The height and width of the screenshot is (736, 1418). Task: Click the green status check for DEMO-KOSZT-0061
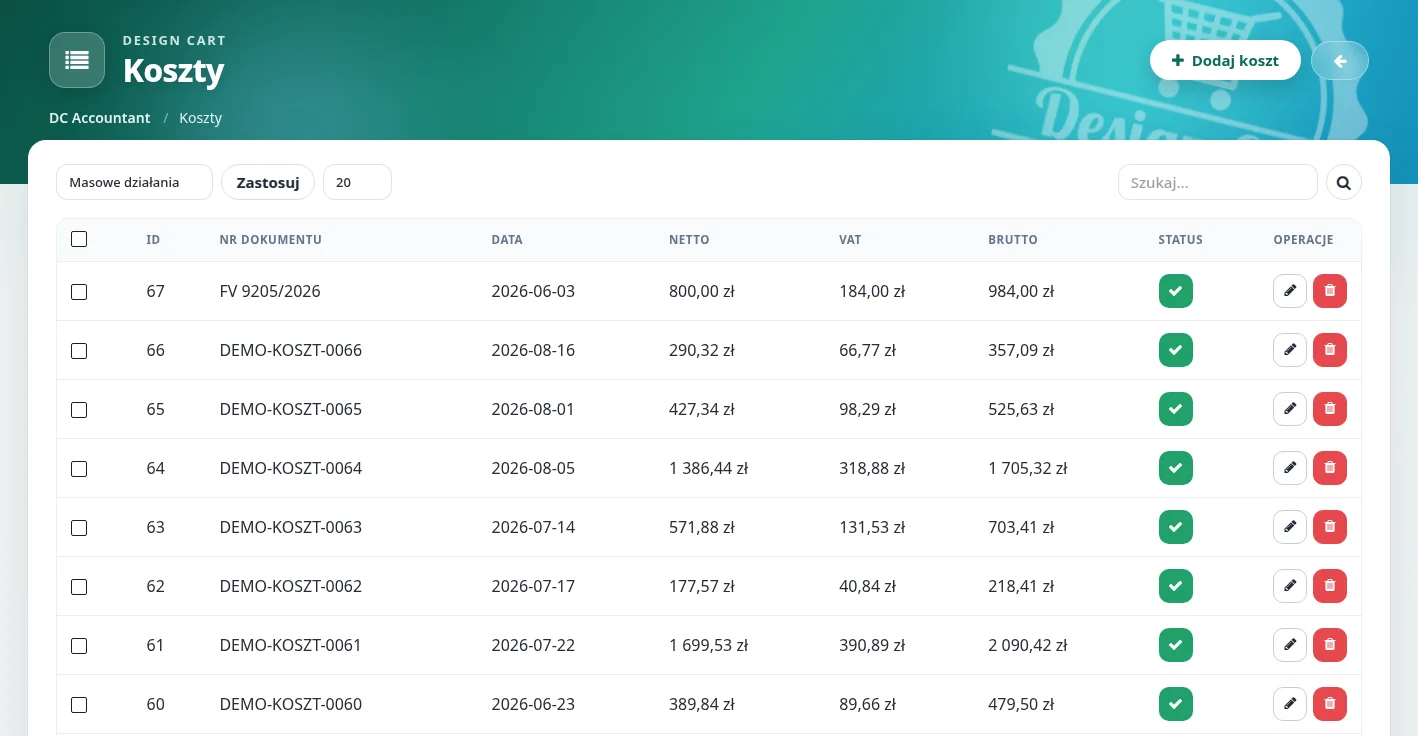point(1176,645)
